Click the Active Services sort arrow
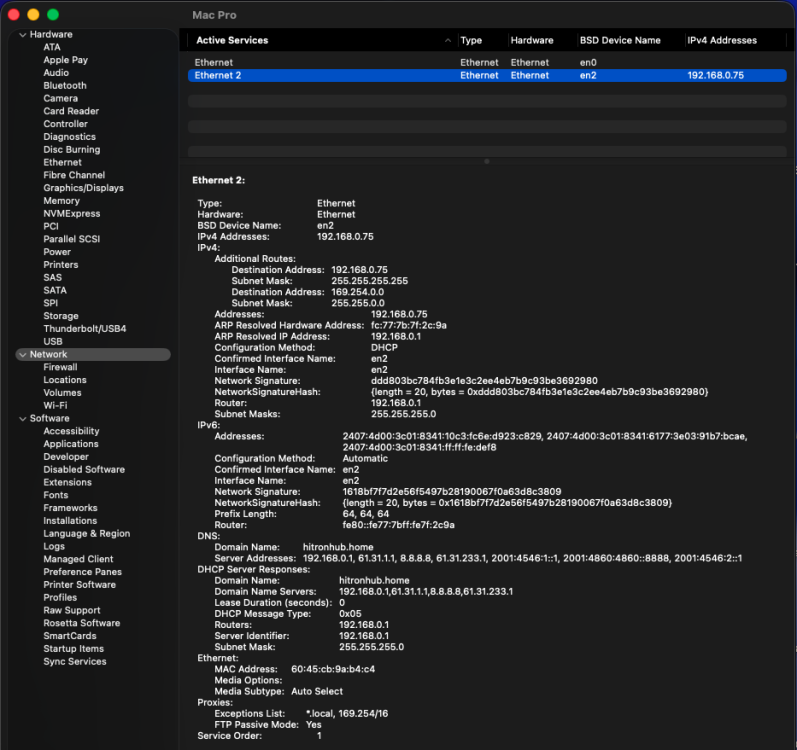 448,41
